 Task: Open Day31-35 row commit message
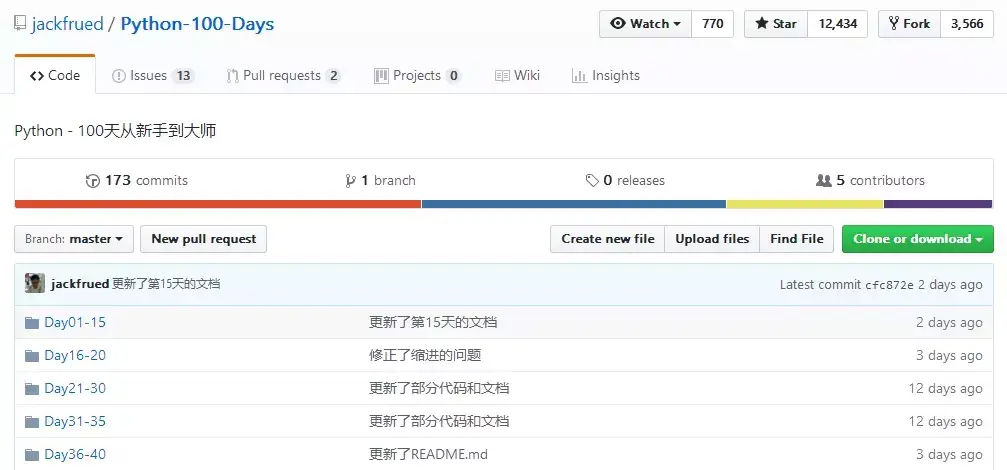tap(440, 421)
